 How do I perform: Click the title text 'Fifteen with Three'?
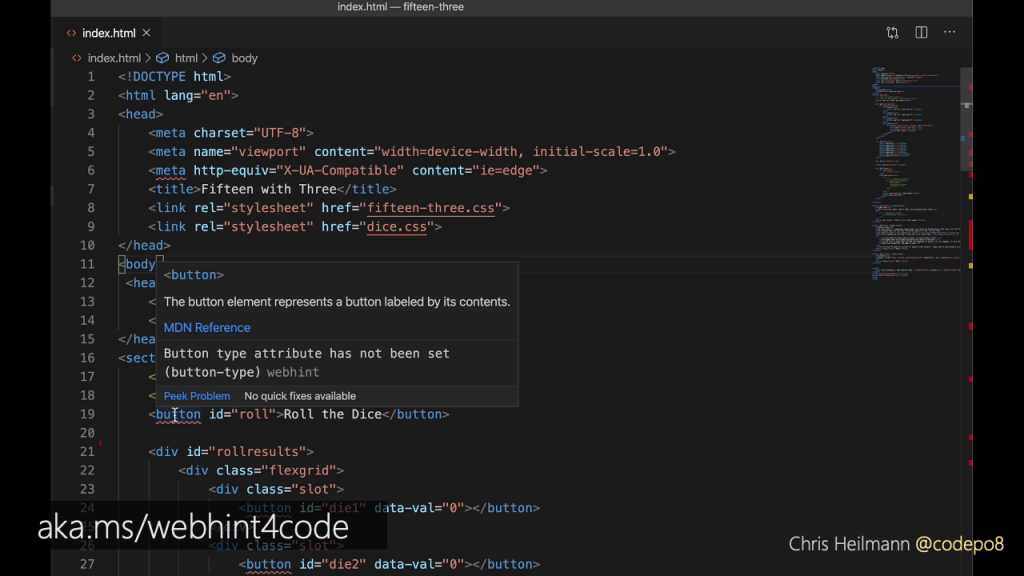pos(268,189)
